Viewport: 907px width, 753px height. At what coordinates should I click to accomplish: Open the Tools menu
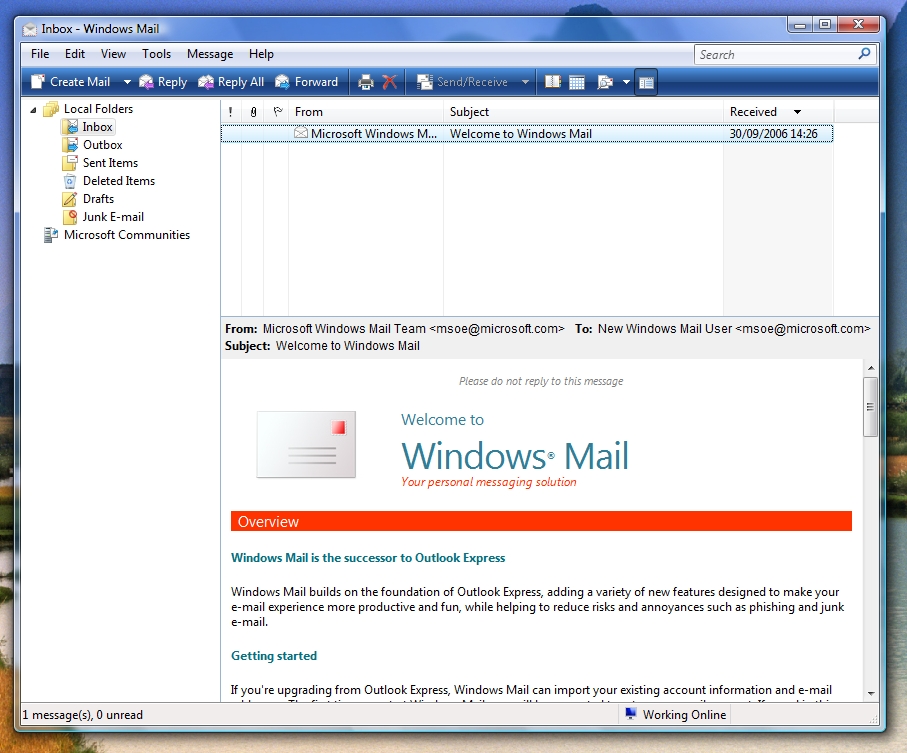(156, 54)
